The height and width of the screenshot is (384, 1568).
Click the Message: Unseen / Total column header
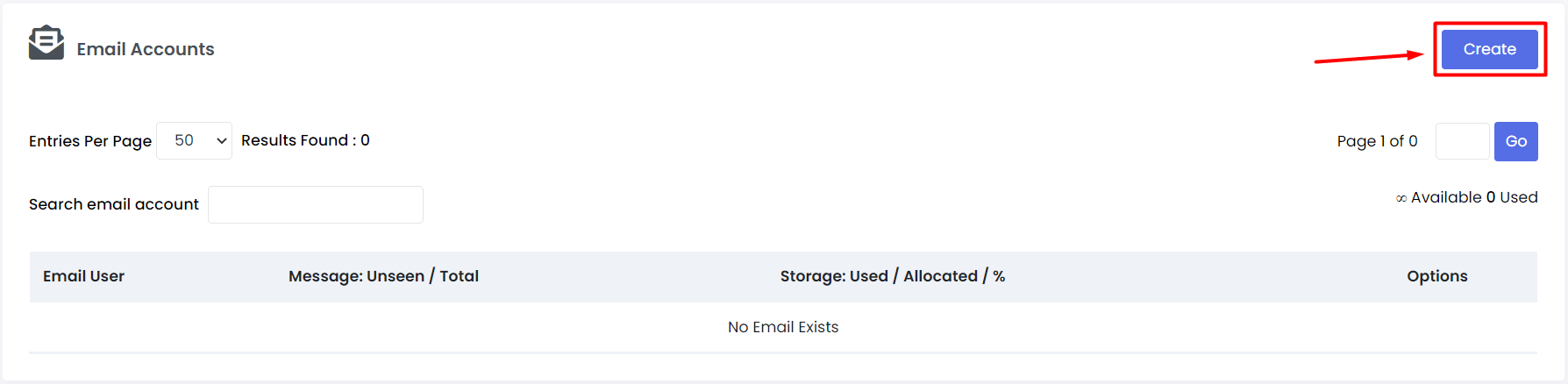pos(383,276)
